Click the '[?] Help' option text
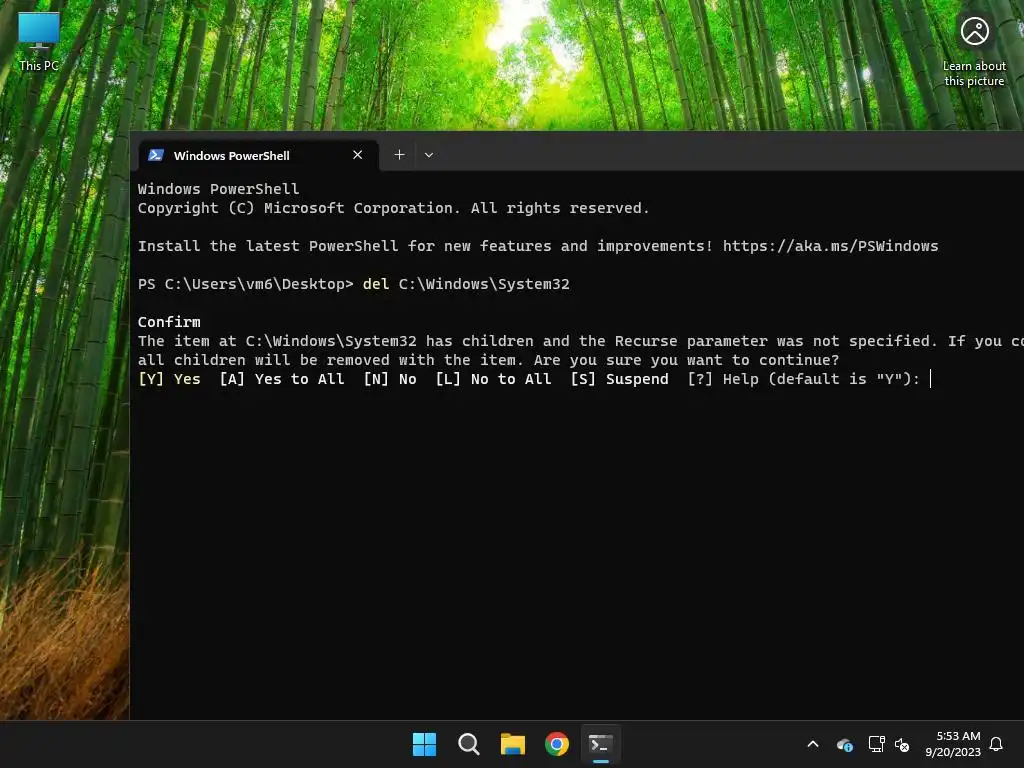The height and width of the screenshot is (768, 1024). [723, 379]
